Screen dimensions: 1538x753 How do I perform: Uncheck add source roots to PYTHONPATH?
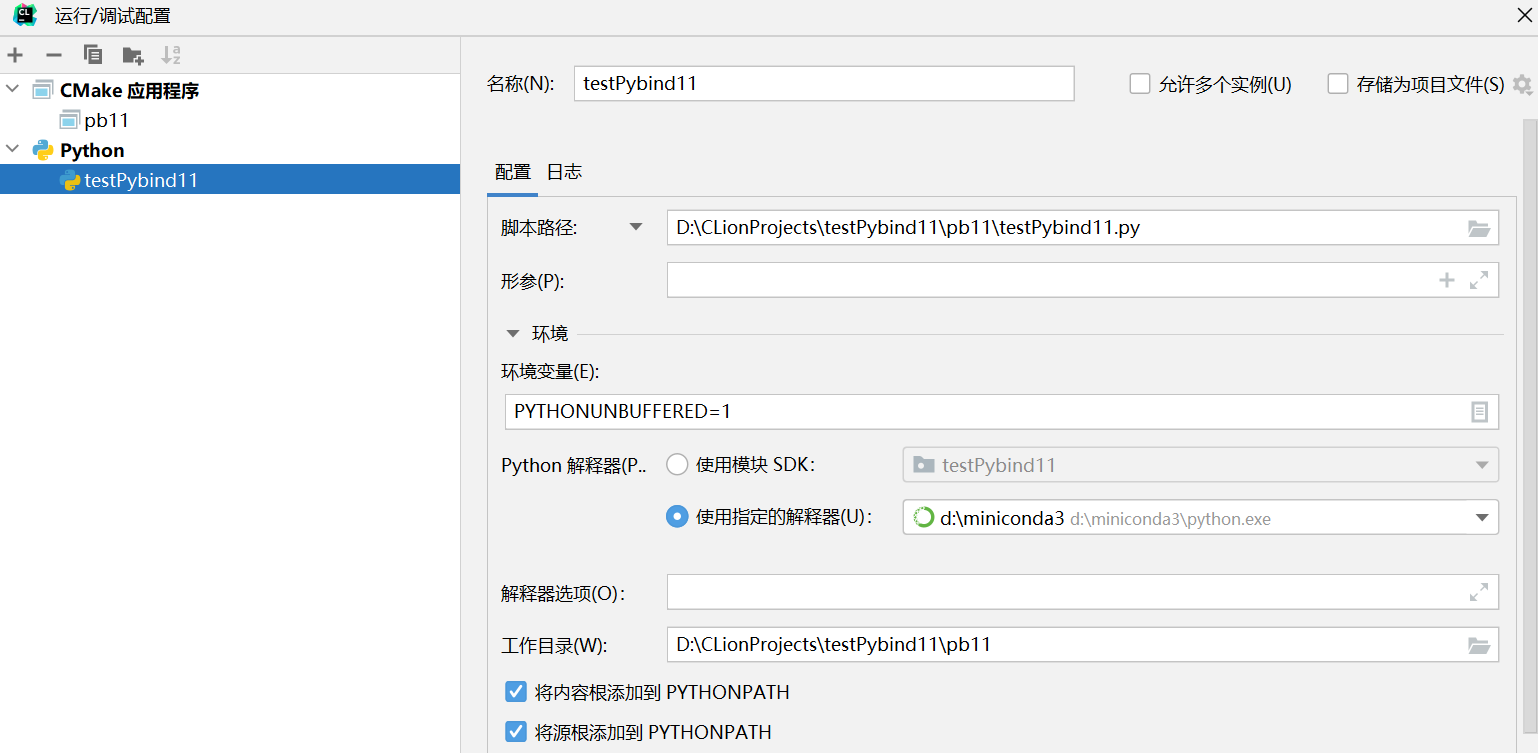pos(516,732)
